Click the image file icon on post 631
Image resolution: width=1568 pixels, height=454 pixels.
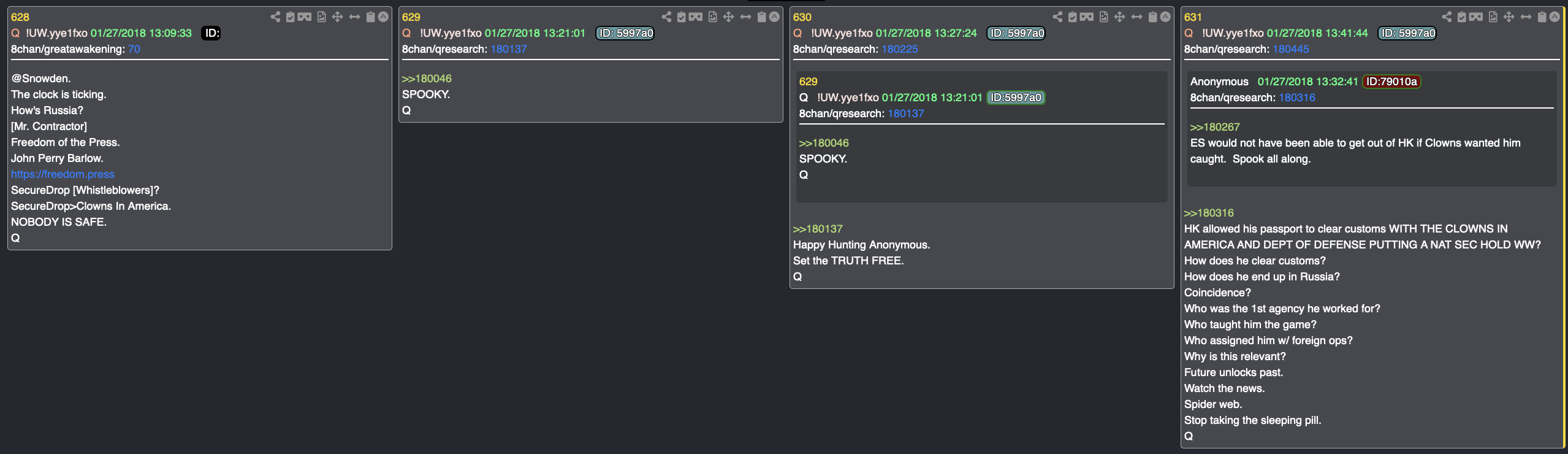[x=1493, y=17]
